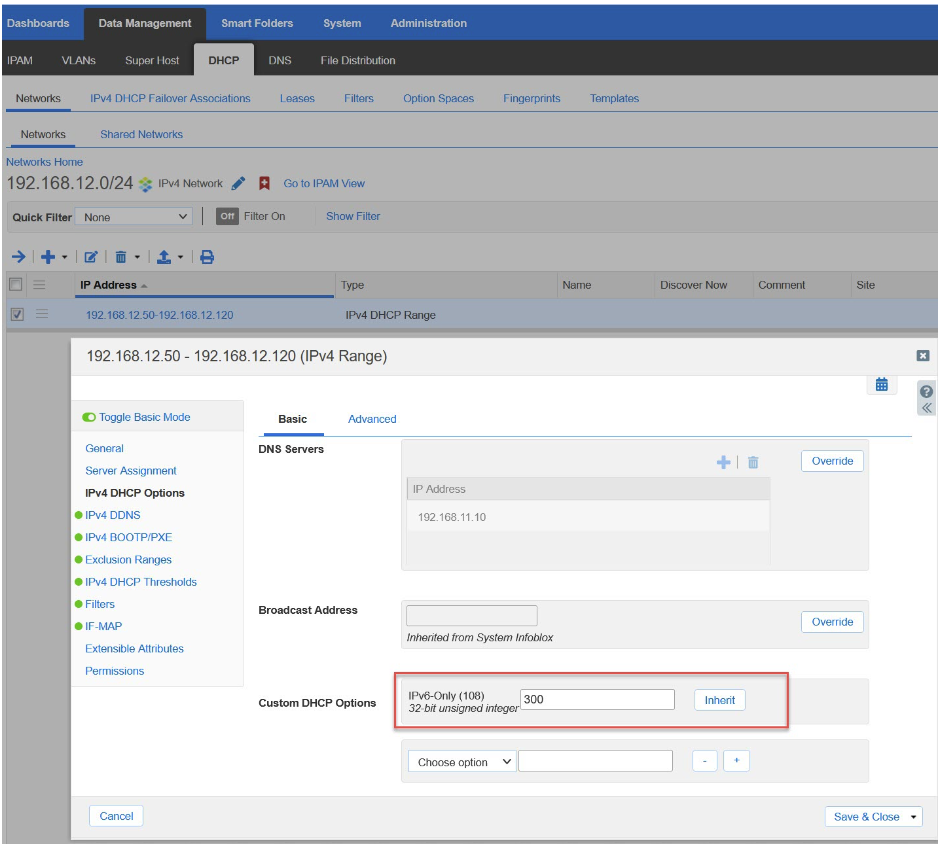
Task: Select Exclusion Ranges in the sidebar
Action: point(128,560)
